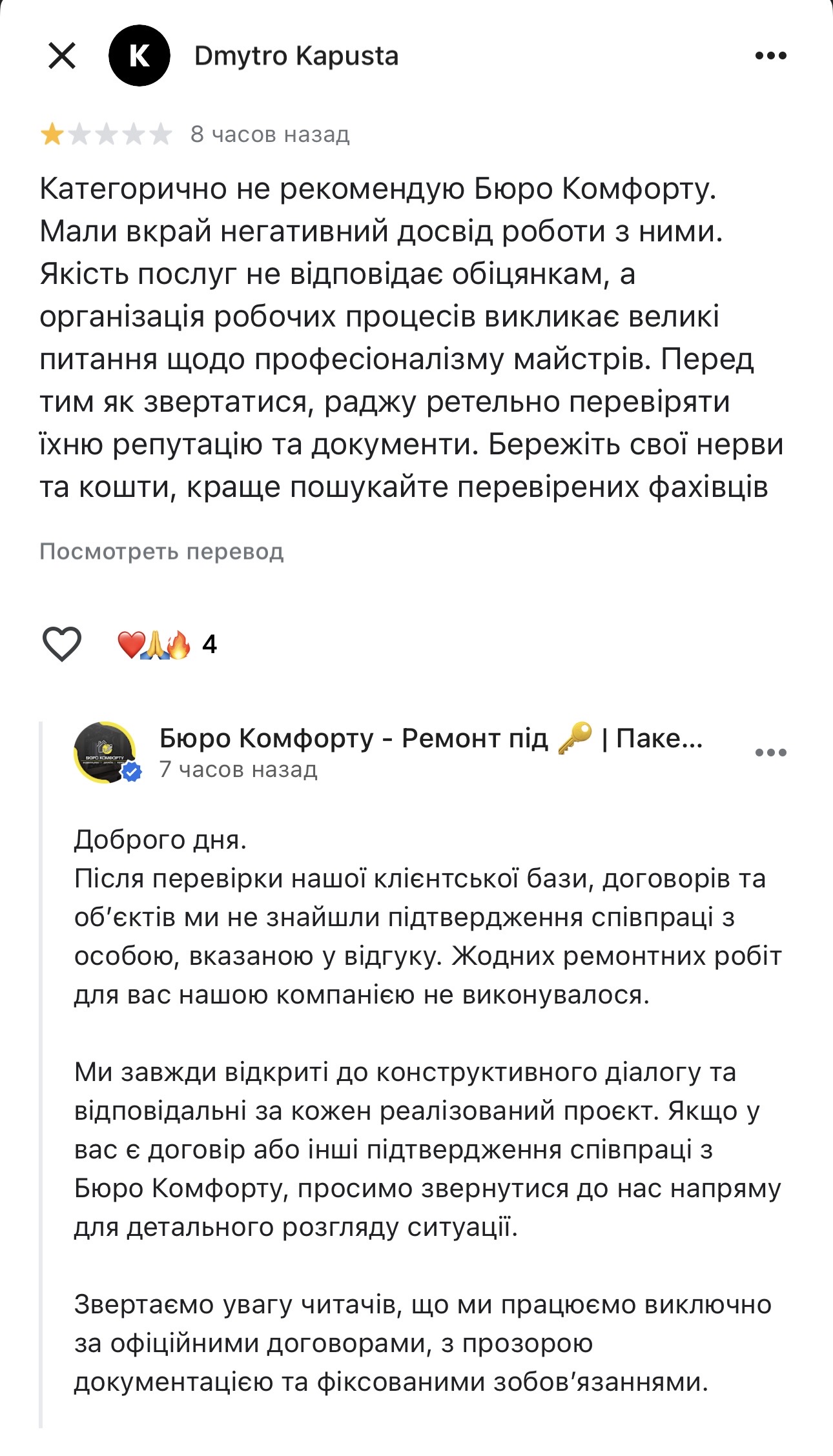Click the filled gold first star

point(52,135)
